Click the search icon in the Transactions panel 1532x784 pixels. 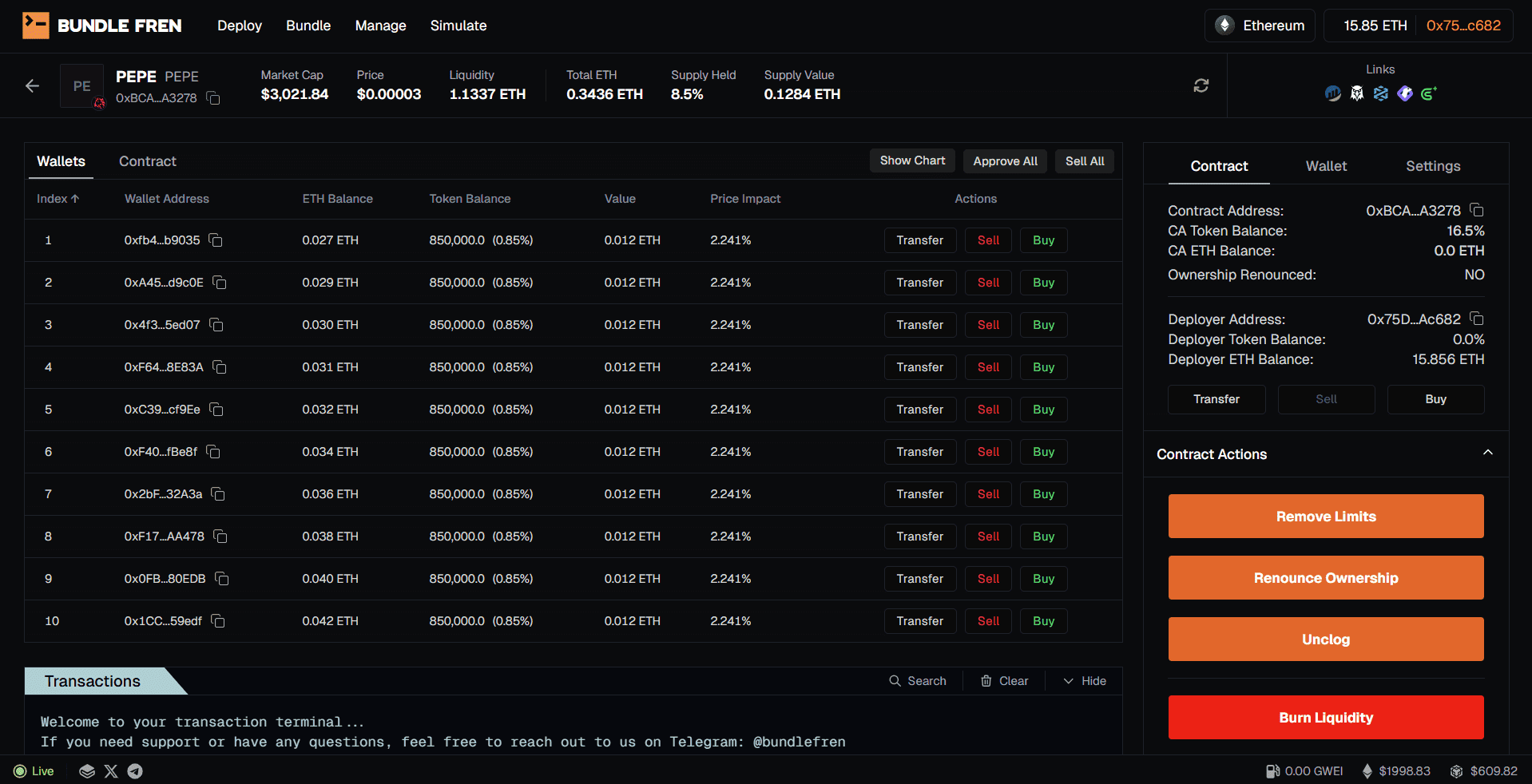(895, 681)
